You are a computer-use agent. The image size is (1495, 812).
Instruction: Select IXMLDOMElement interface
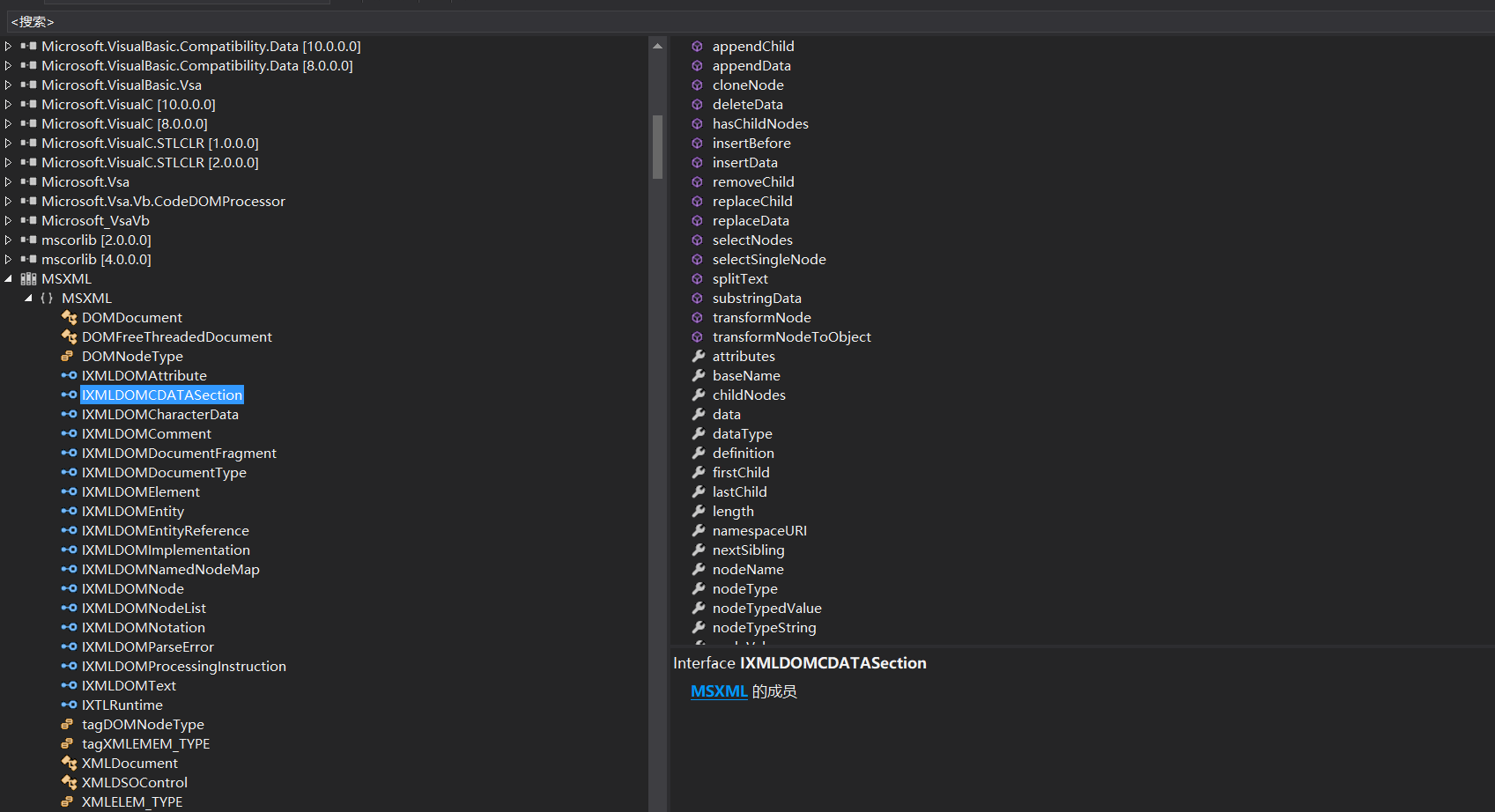pos(141,491)
